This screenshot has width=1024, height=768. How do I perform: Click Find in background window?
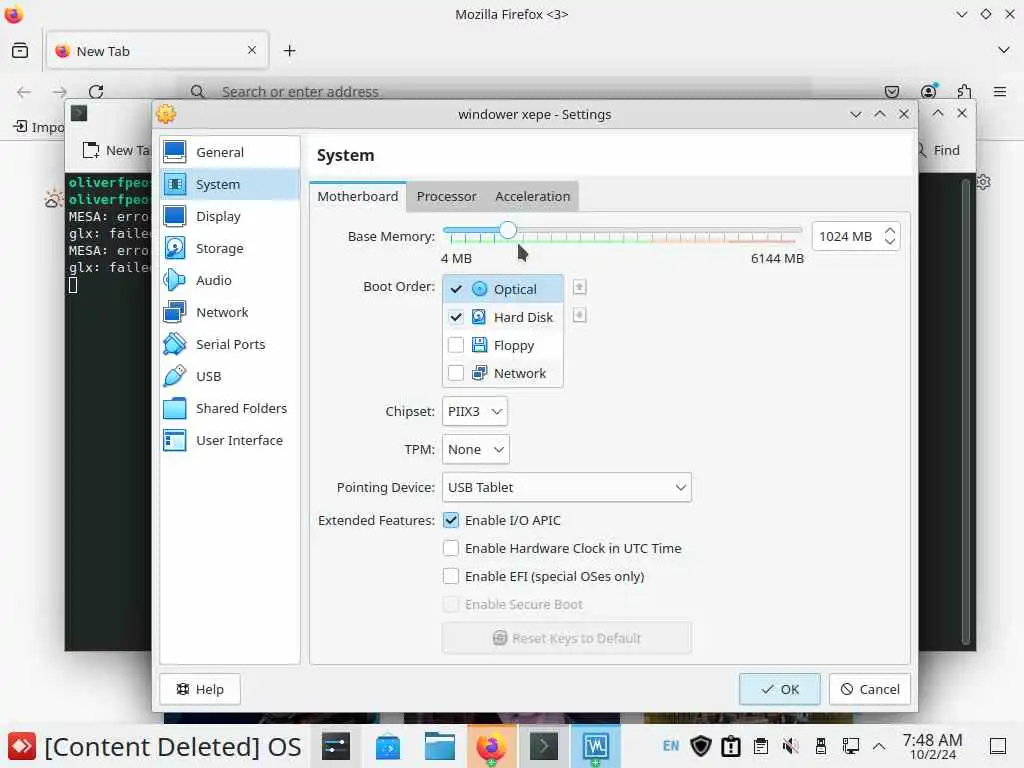(x=939, y=150)
